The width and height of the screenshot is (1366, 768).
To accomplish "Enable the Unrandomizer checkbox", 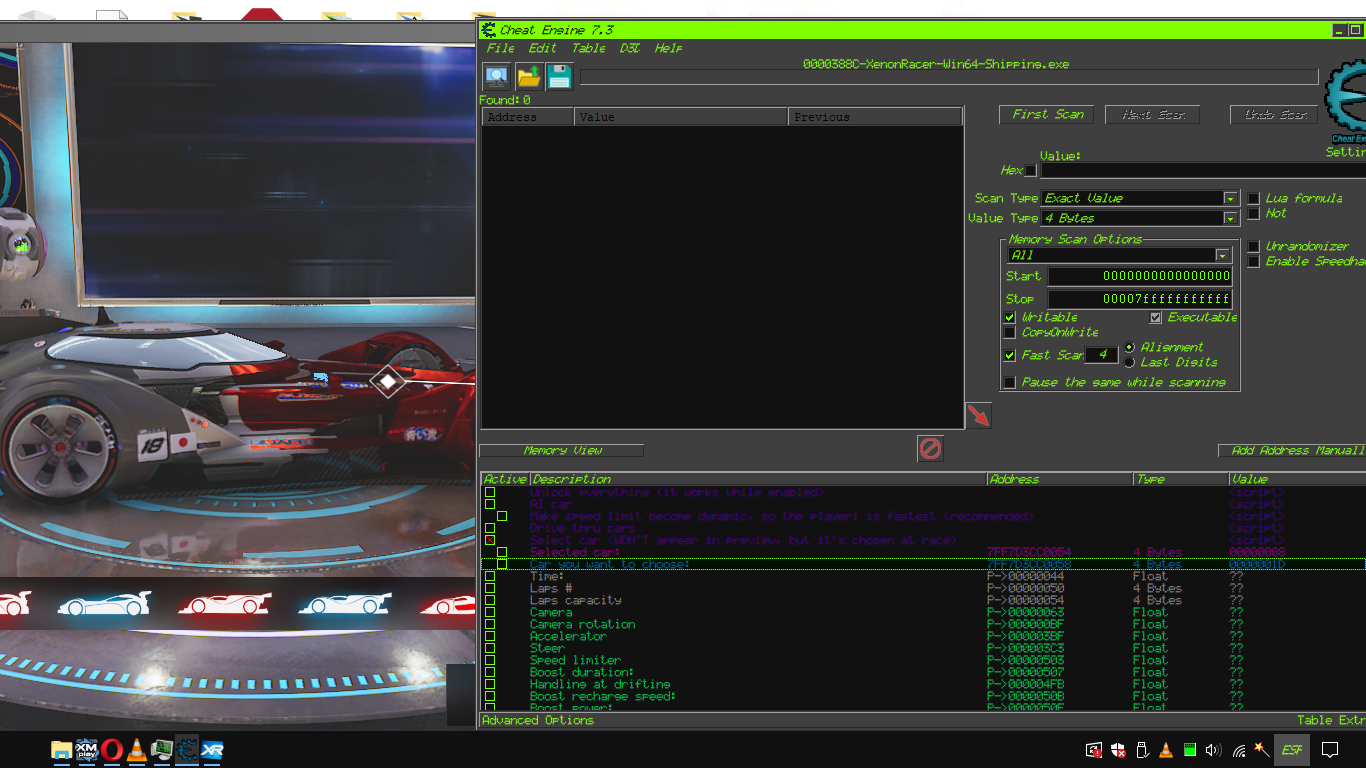I will (1253, 246).
